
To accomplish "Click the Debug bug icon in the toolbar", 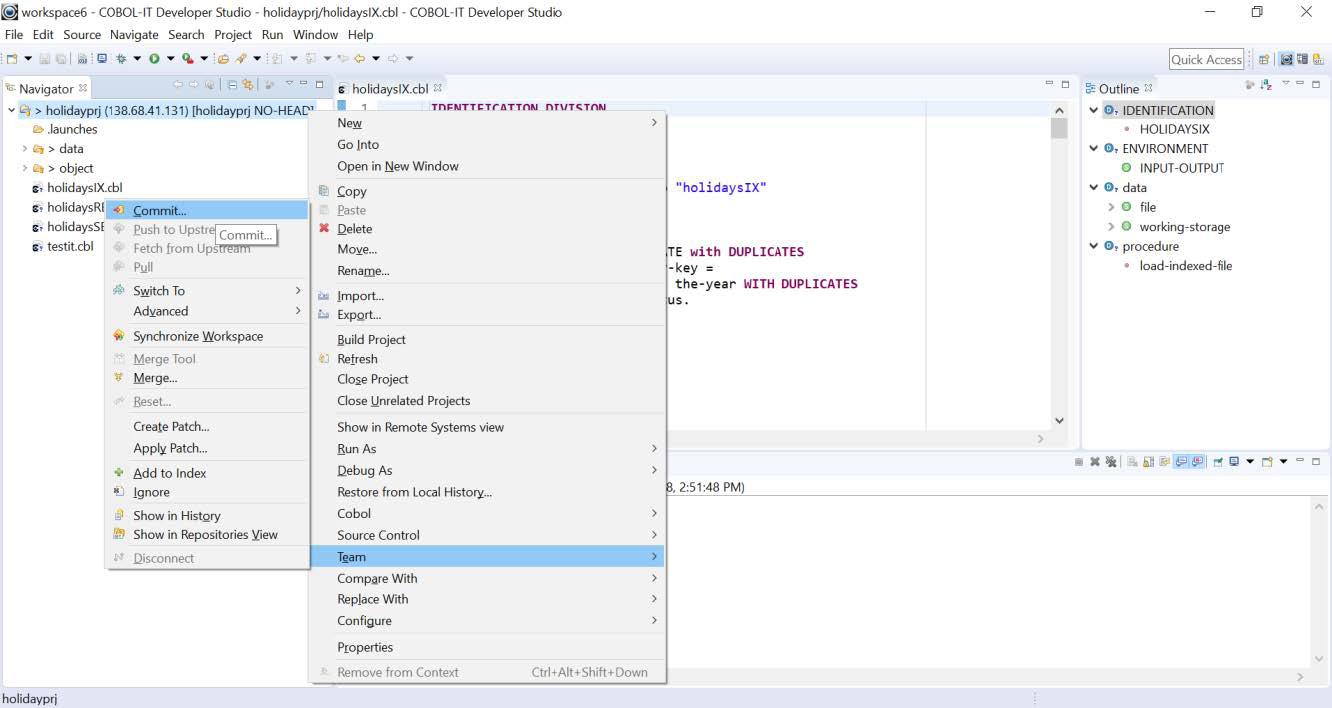I will pyautogui.click(x=119, y=59).
